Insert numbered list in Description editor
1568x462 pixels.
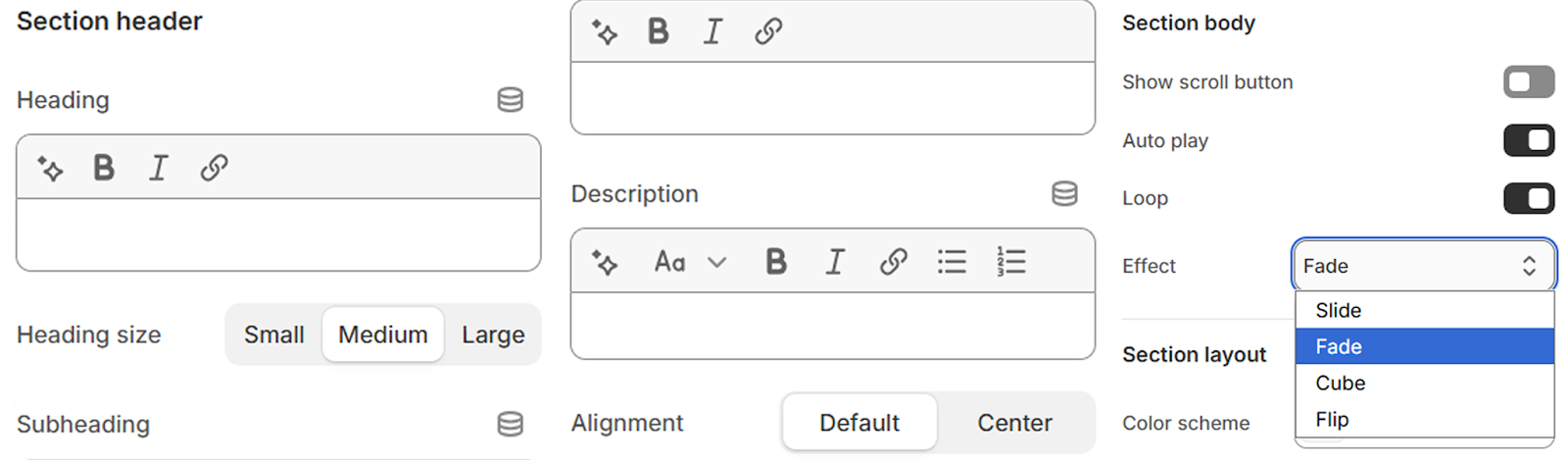[x=1010, y=262]
